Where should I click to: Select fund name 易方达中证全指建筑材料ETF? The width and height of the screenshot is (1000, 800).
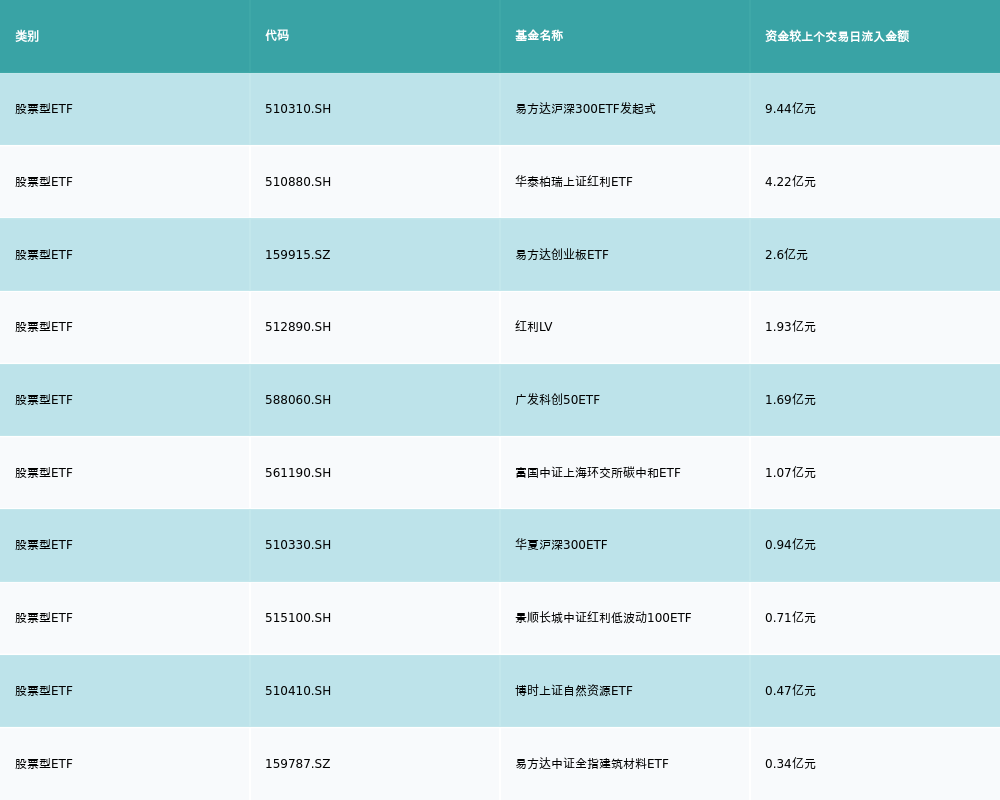592,764
